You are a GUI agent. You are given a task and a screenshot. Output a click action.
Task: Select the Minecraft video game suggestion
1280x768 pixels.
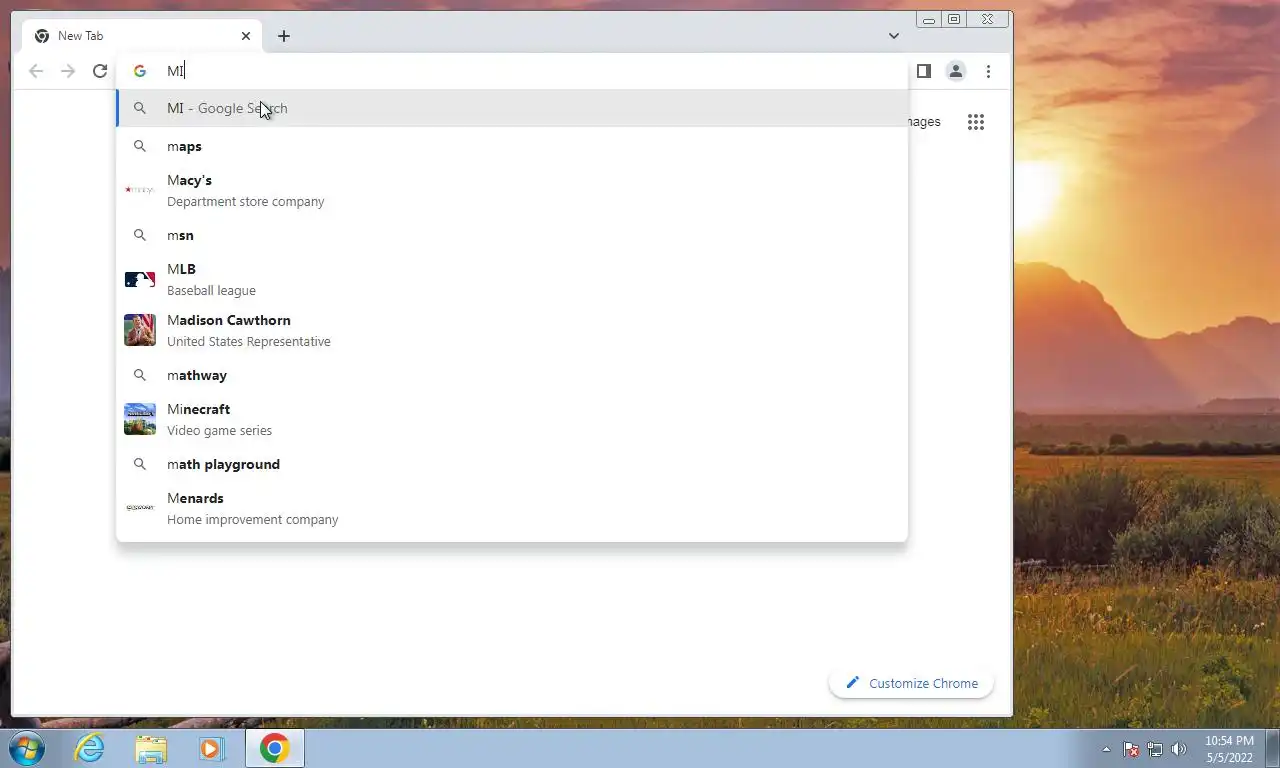coord(512,419)
